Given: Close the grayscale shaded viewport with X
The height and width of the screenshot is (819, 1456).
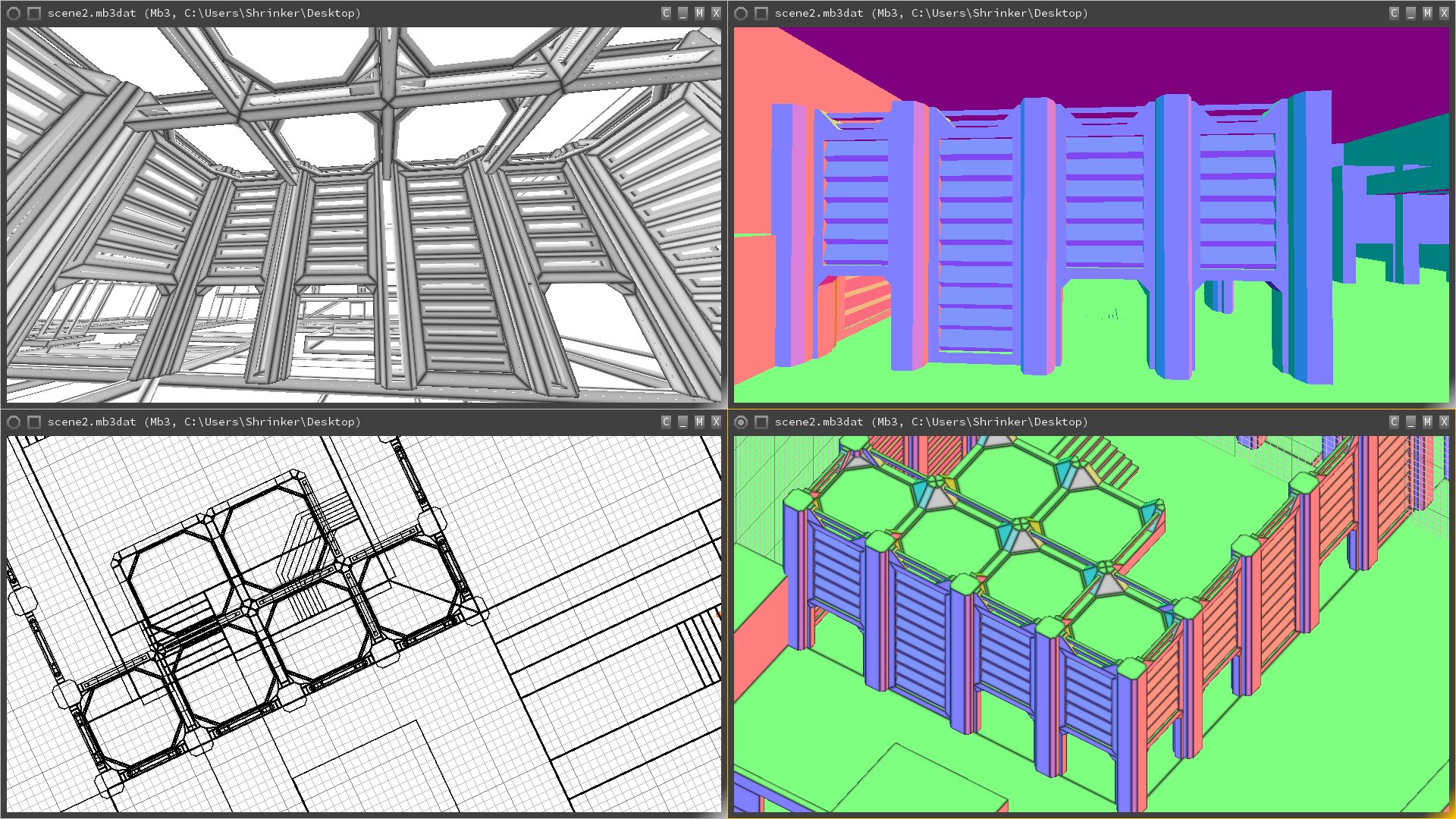Looking at the screenshot, I should (716, 13).
